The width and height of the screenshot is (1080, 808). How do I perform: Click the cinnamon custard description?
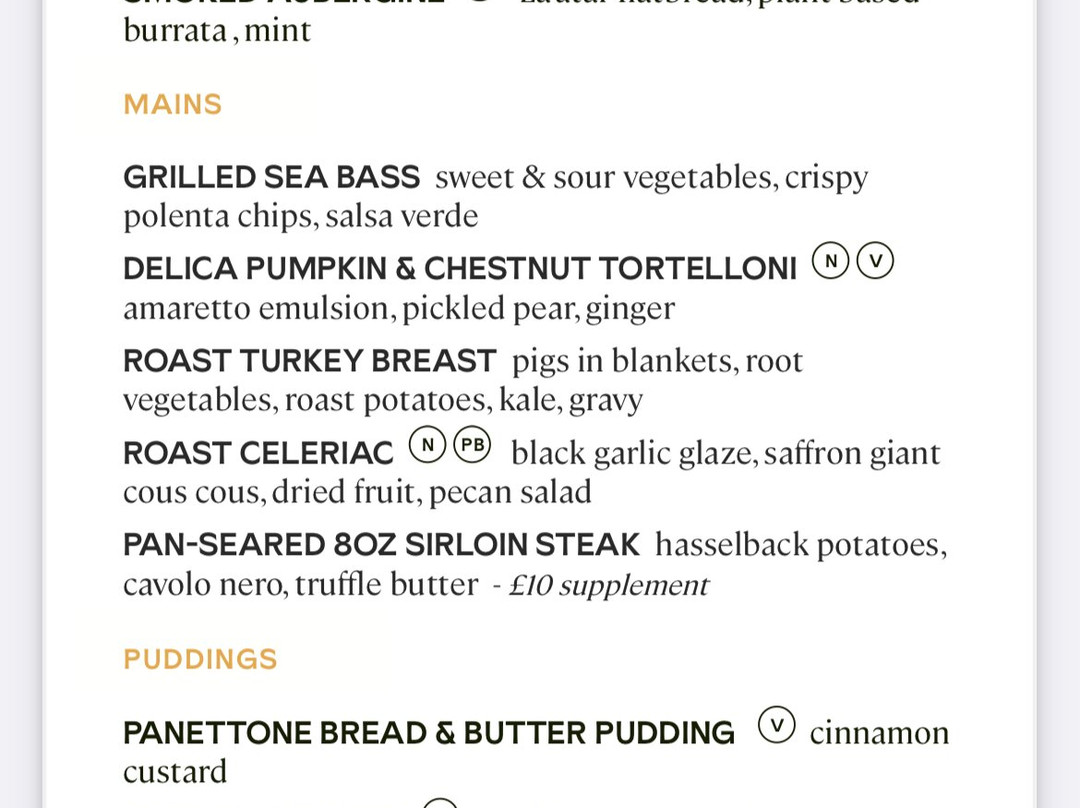point(536,752)
